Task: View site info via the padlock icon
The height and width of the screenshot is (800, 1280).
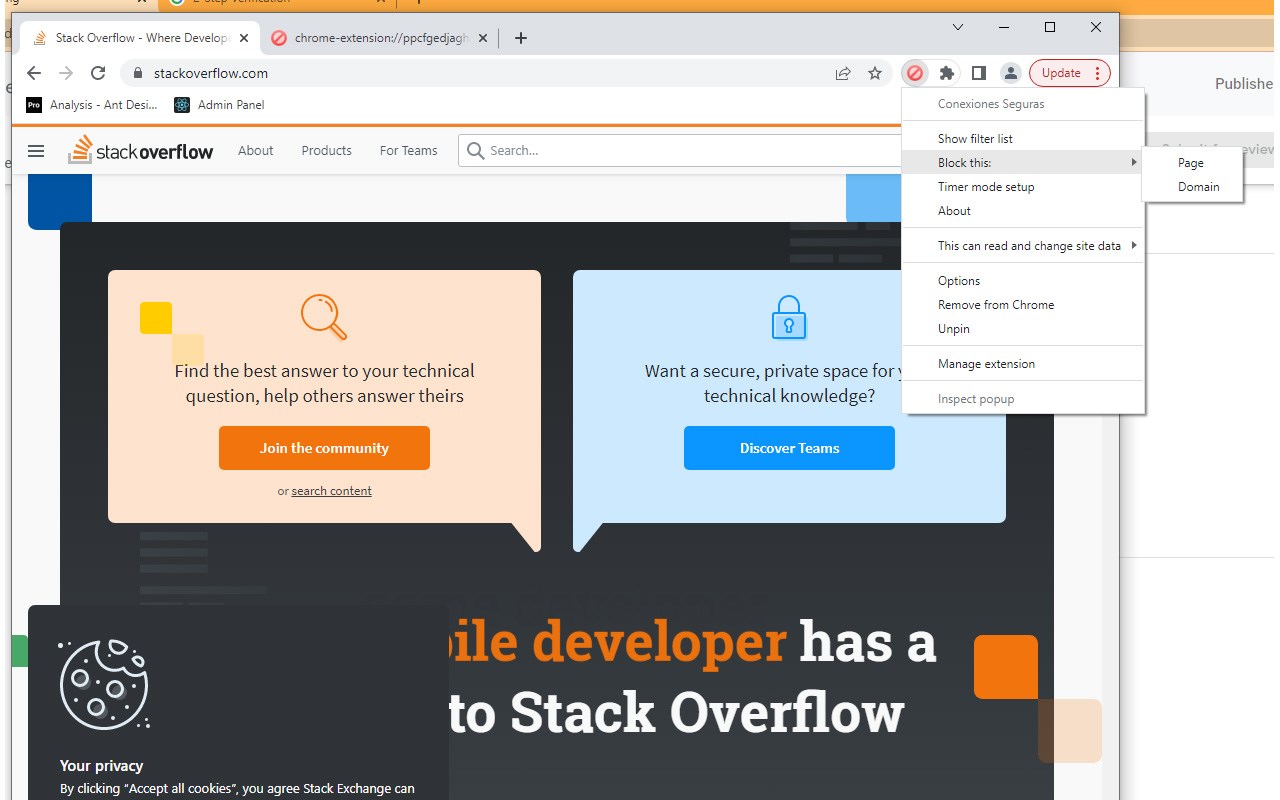Action: (138, 73)
